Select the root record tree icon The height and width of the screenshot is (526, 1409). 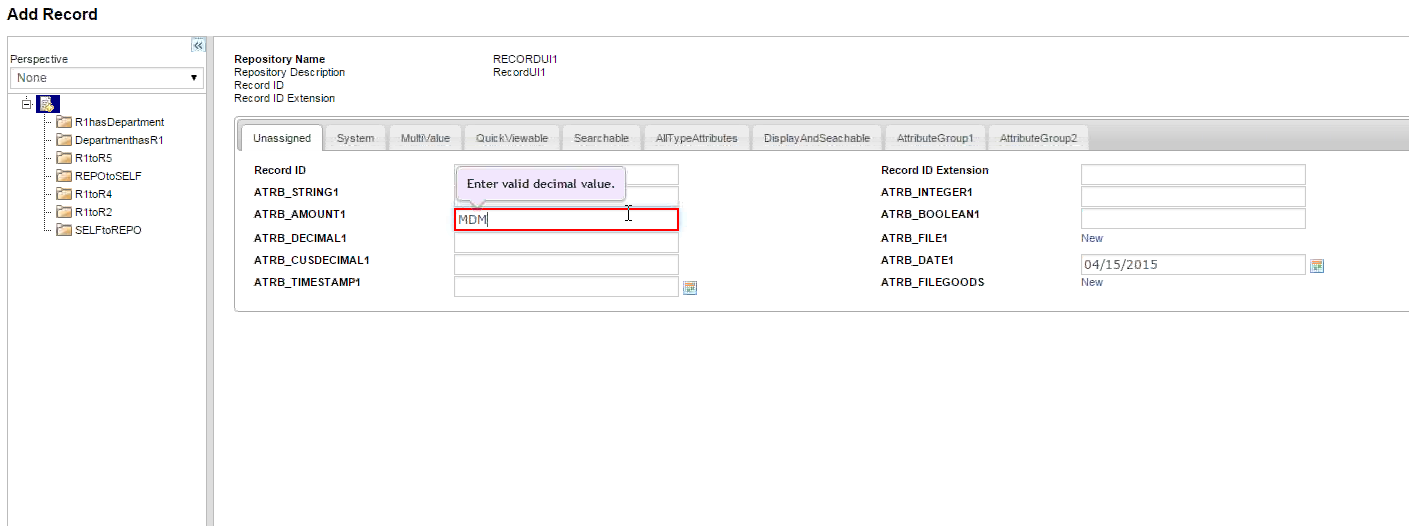tap(47, 104)
